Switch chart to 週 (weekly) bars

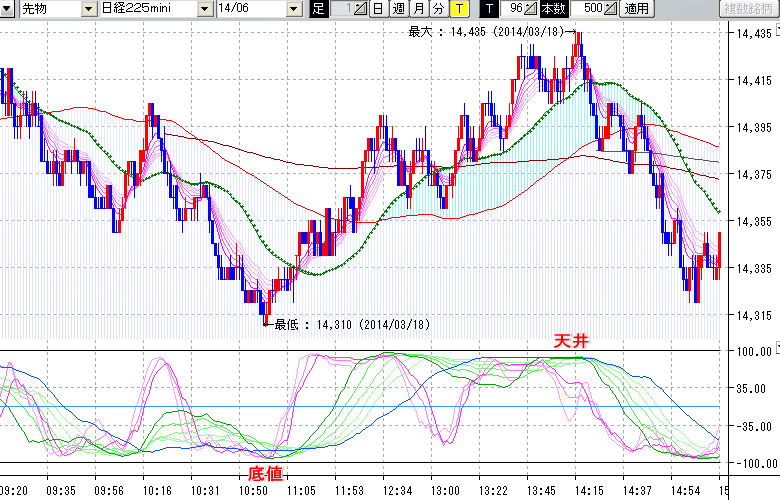tap(397, 9)
